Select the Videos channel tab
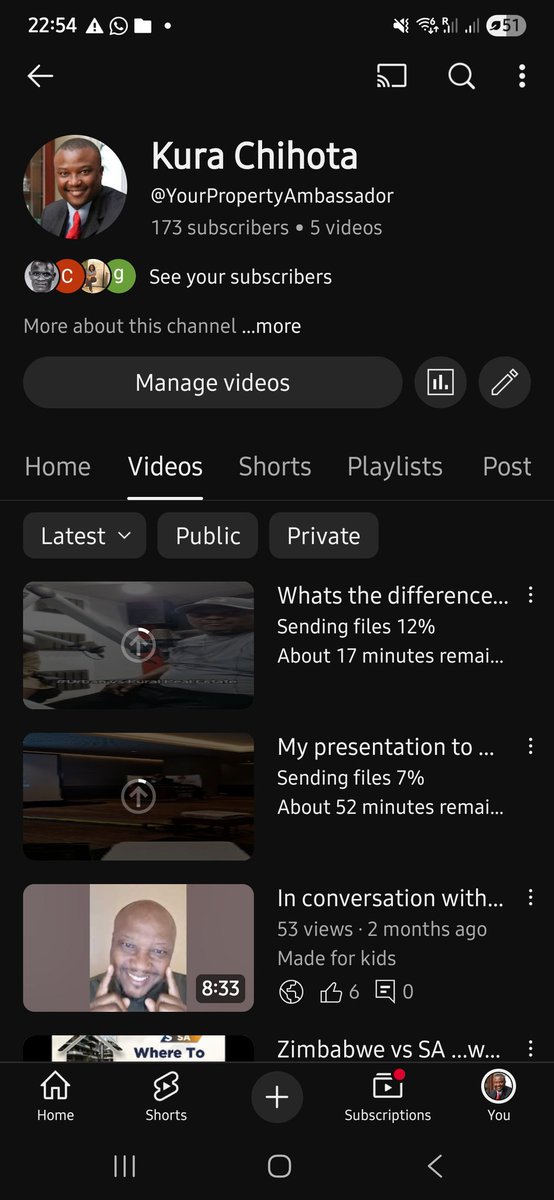Image resolution: width=554 pixels, height=1200 pixels. point(165,467)
